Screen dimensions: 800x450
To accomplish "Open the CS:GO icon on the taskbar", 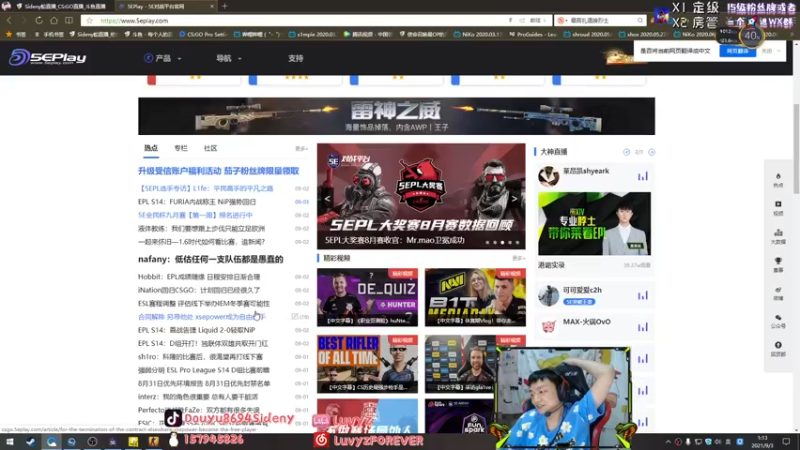I will tap(154, 441).
